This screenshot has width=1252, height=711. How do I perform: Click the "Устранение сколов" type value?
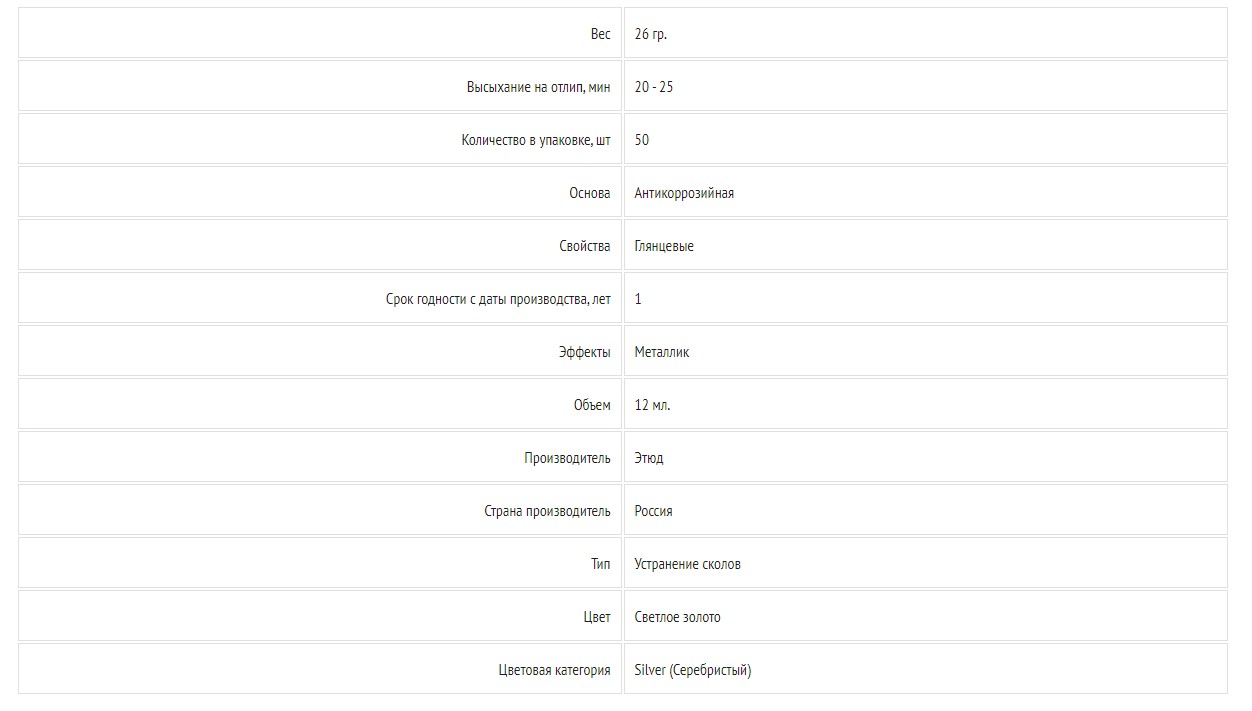tap(687, 564)
